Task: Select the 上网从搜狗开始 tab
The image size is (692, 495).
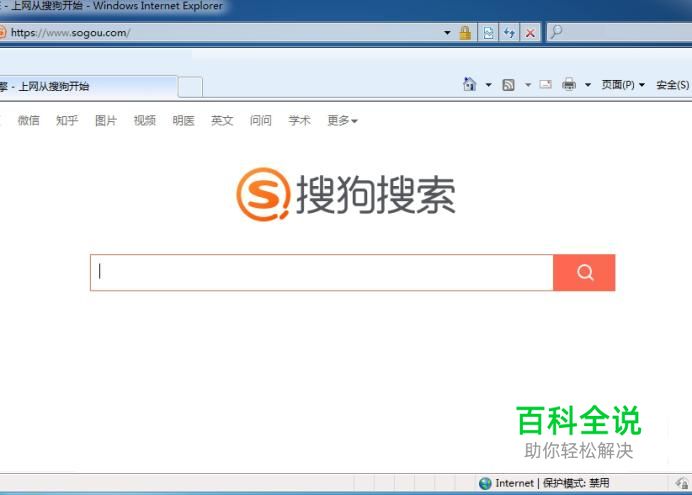Action: pyautogui.click(x=88, y=86)
